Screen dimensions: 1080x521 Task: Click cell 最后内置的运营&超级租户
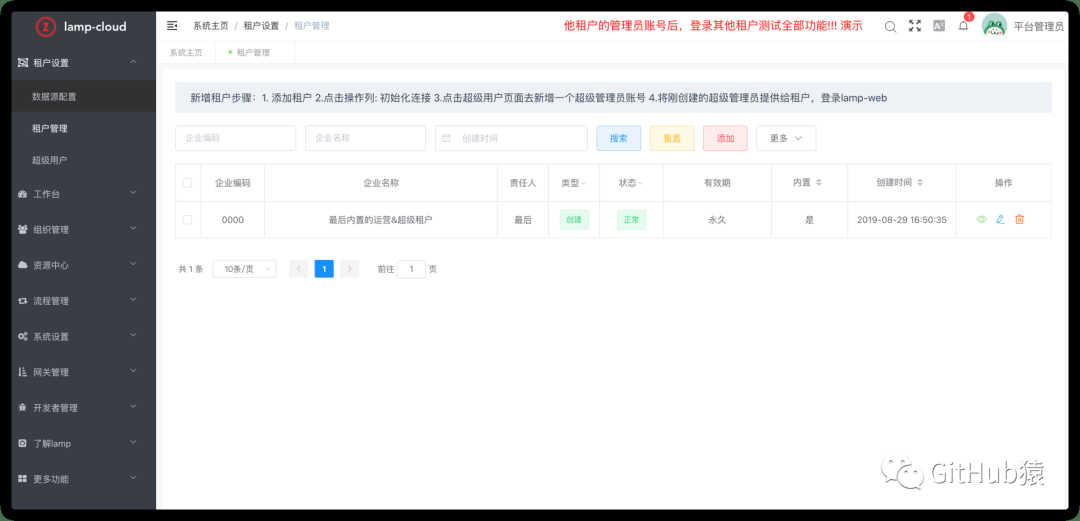[x=381, y=220]
